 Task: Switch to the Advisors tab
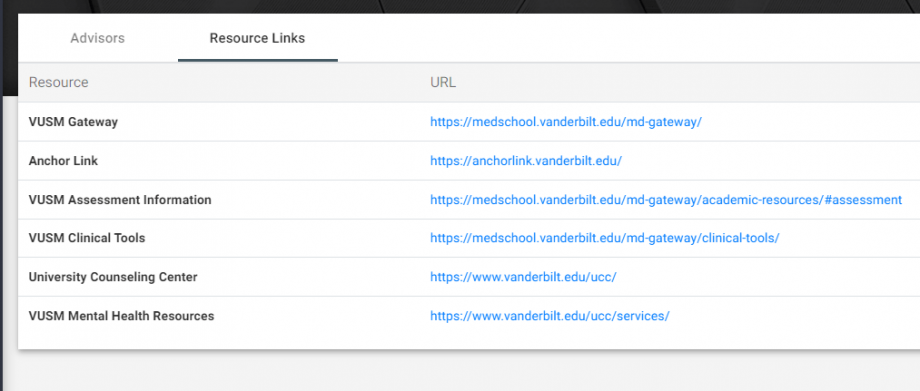coord(97,38)
